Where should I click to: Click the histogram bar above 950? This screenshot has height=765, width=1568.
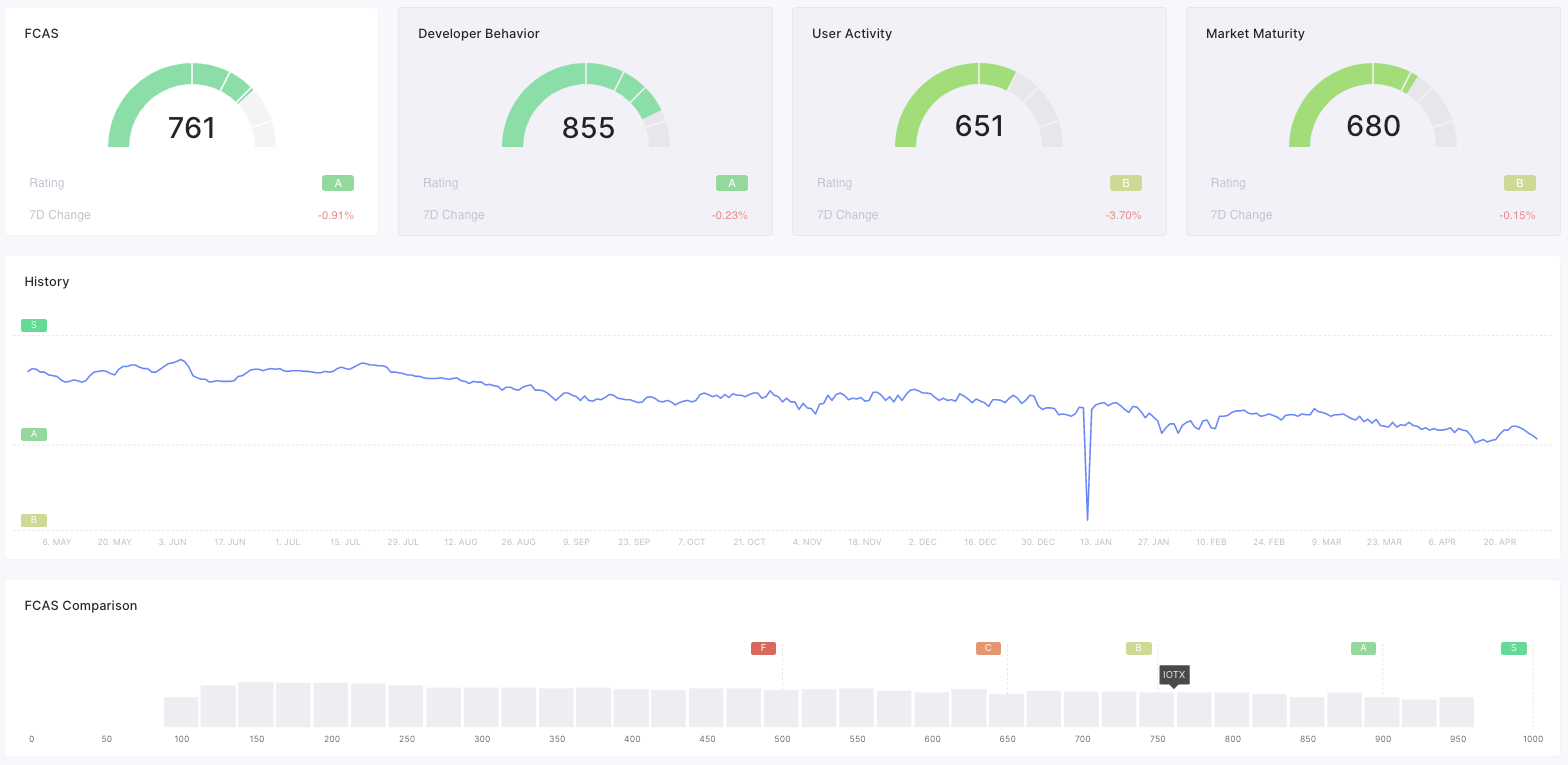1457,712
